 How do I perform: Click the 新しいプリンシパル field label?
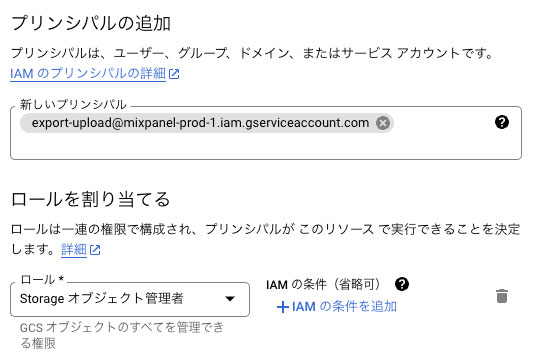click(73, 104)
